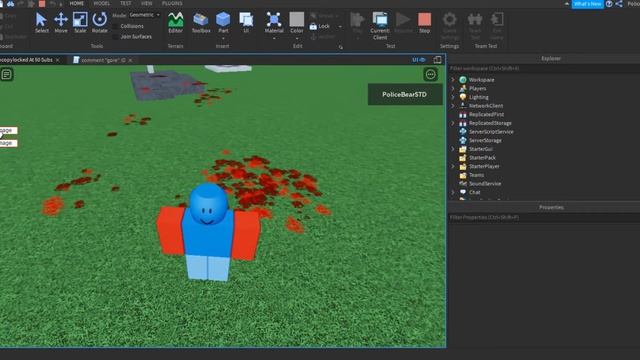This screenshot has height=360, width=640.
Task: Close the comment "gore" tab
Action: [x=130, y=60]
